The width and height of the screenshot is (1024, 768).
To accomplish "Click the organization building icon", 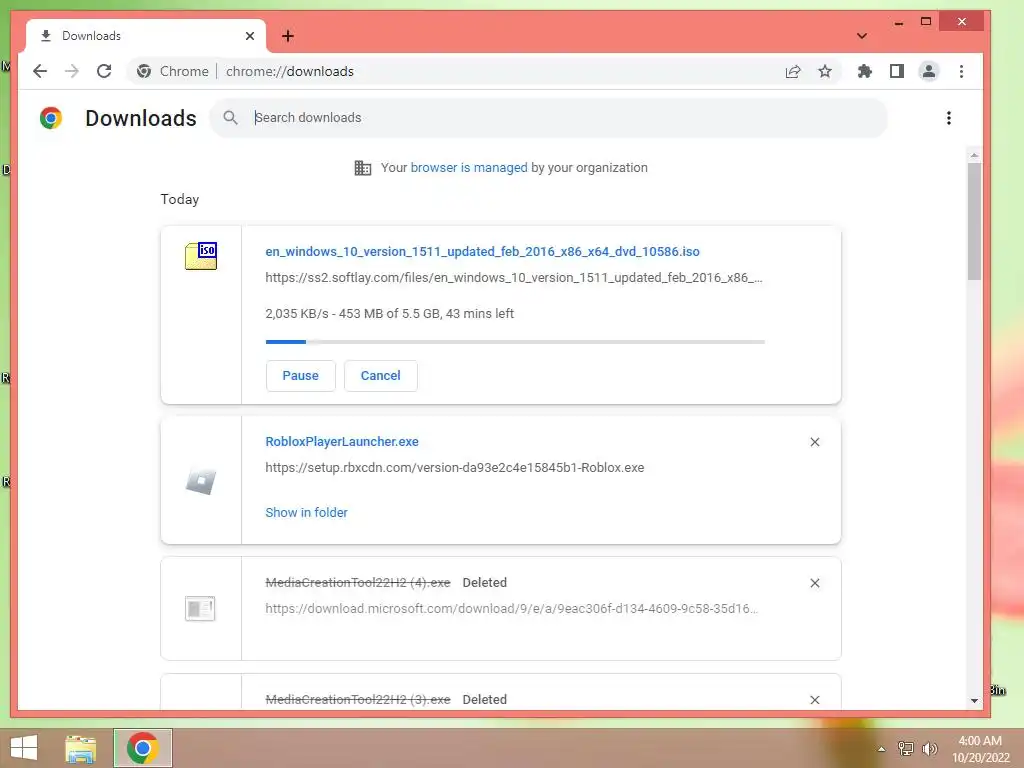I will click(362, 168).
